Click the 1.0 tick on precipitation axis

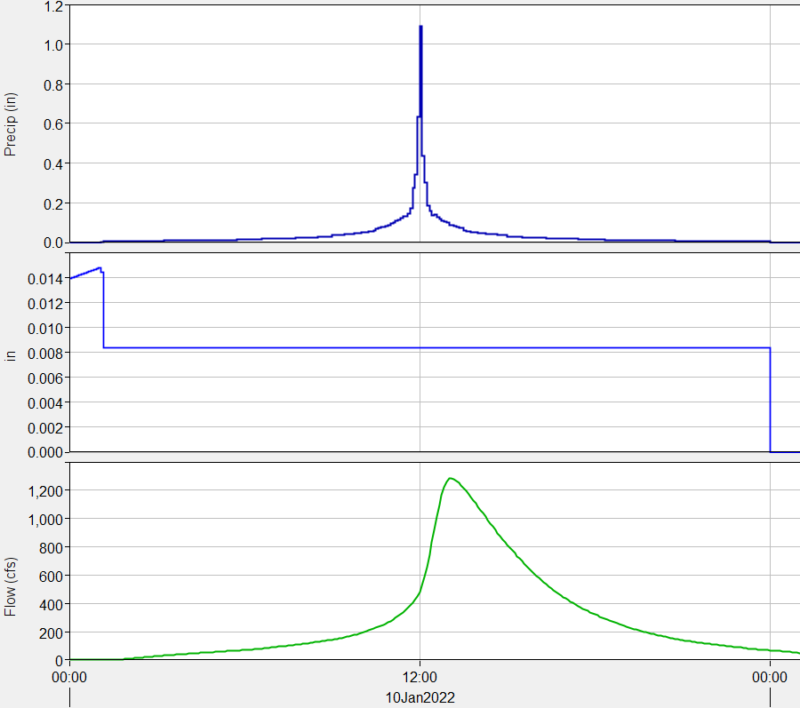pos(52,45)
